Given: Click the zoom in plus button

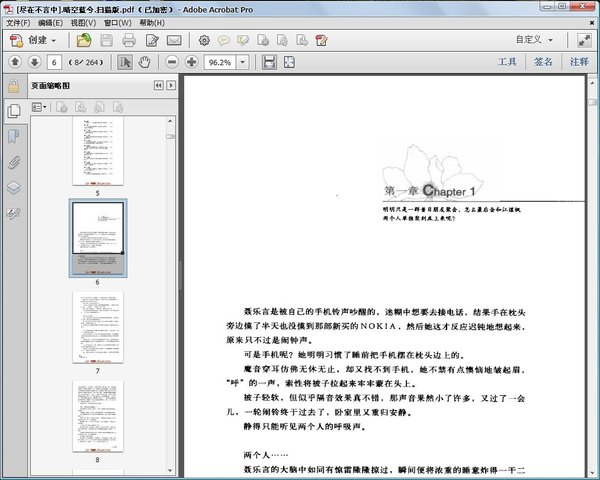Looking at the screenshot, I should pos(191,62).
